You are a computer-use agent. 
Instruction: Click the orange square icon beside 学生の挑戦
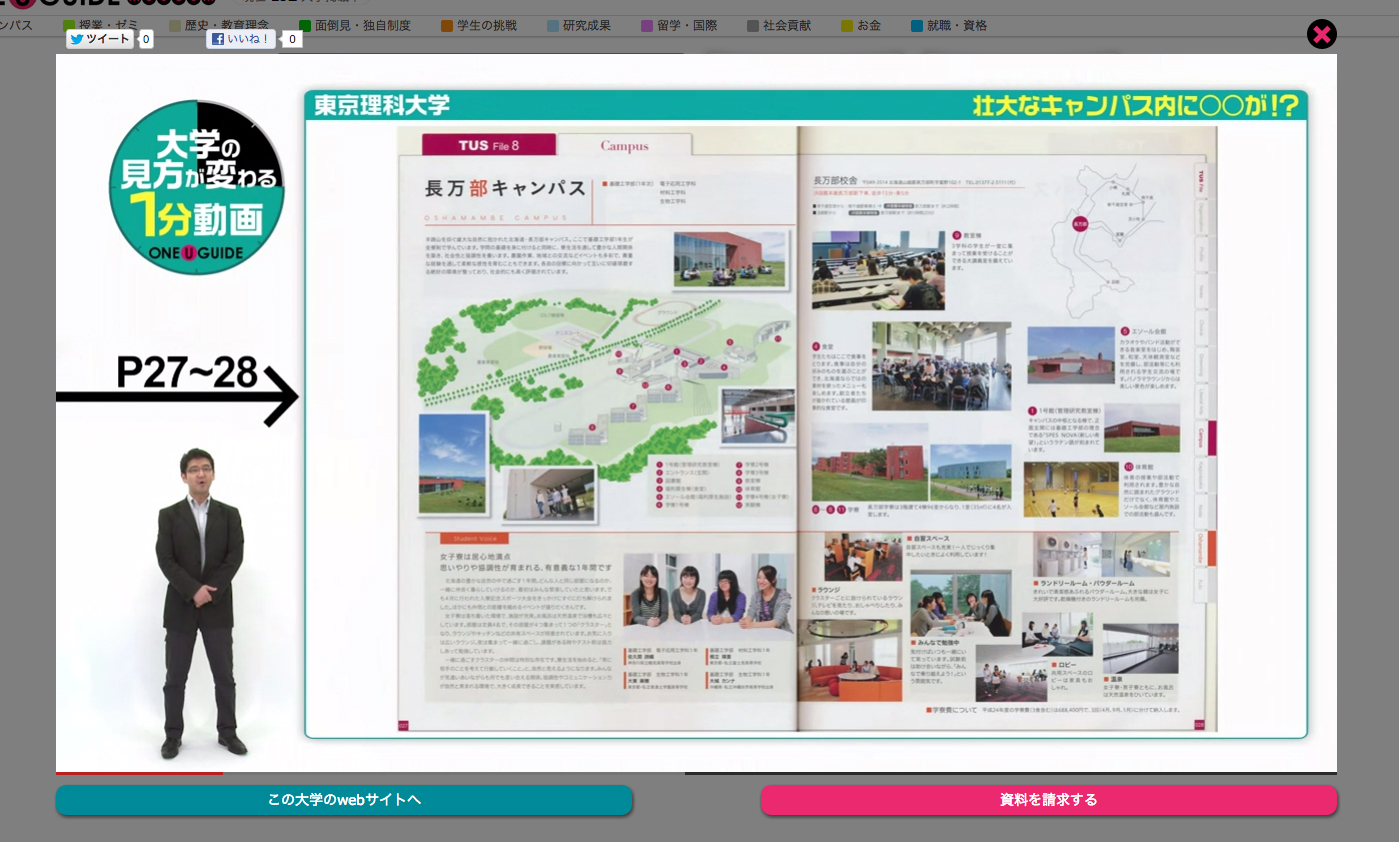[447, 26]
